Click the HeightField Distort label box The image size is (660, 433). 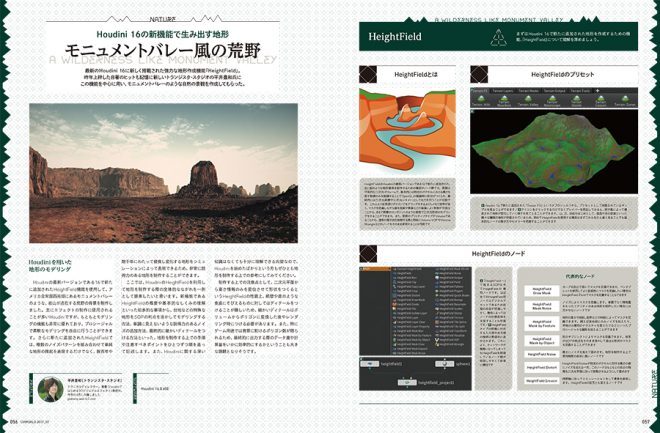(542, 368)
